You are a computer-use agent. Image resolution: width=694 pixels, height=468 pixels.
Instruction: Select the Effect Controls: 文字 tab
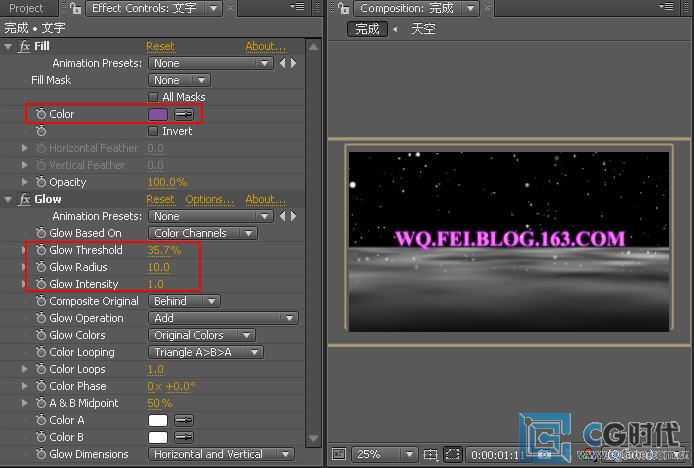(x=153, y=8)
